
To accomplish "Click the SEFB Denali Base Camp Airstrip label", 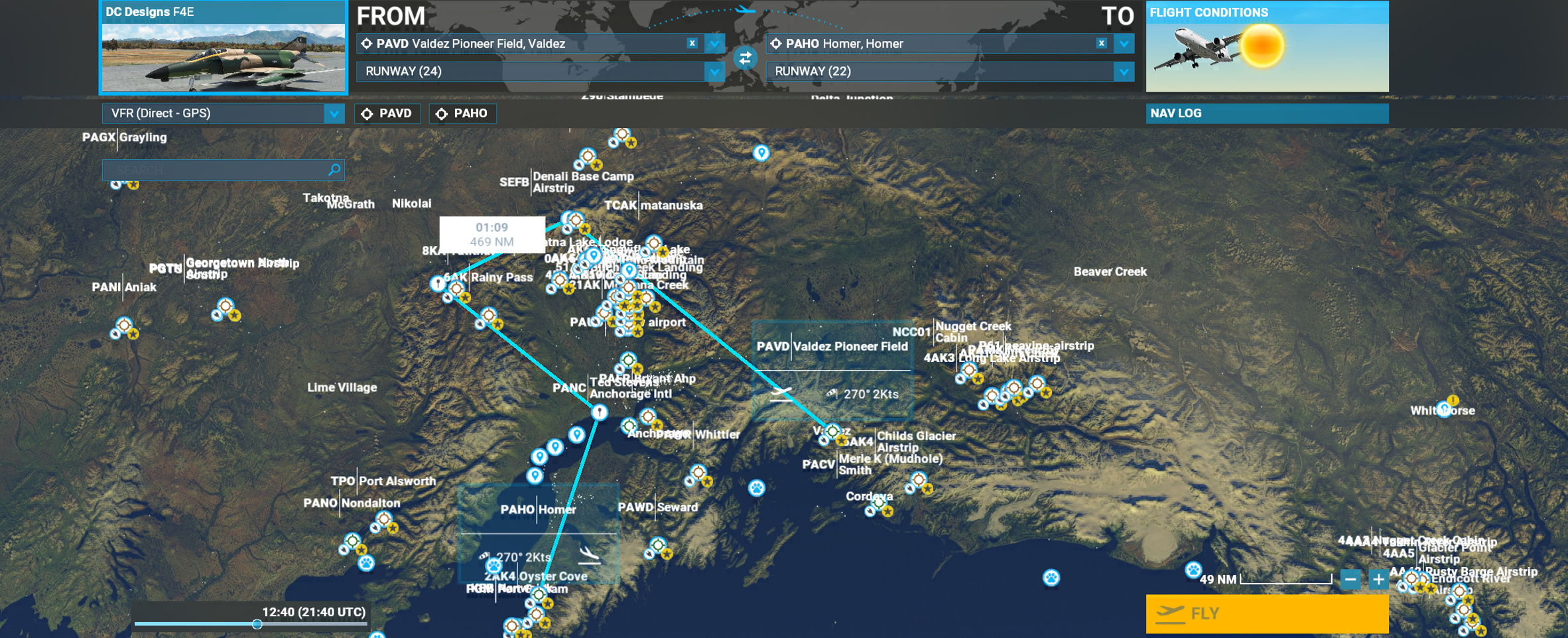I will tap(566, 182).
